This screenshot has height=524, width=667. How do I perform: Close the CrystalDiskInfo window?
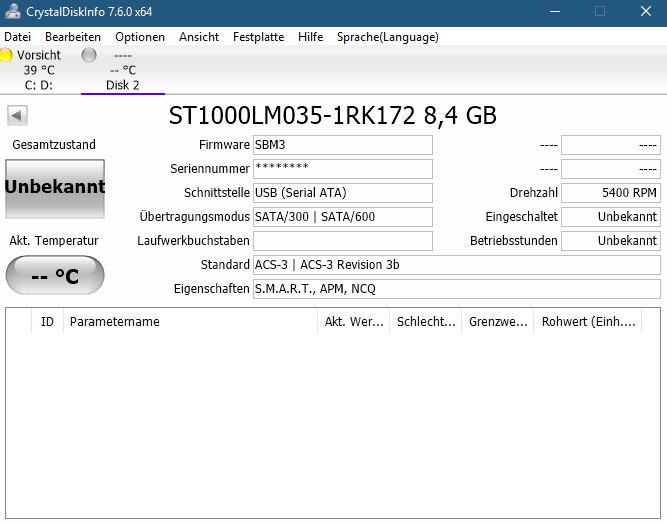[646, 11]
